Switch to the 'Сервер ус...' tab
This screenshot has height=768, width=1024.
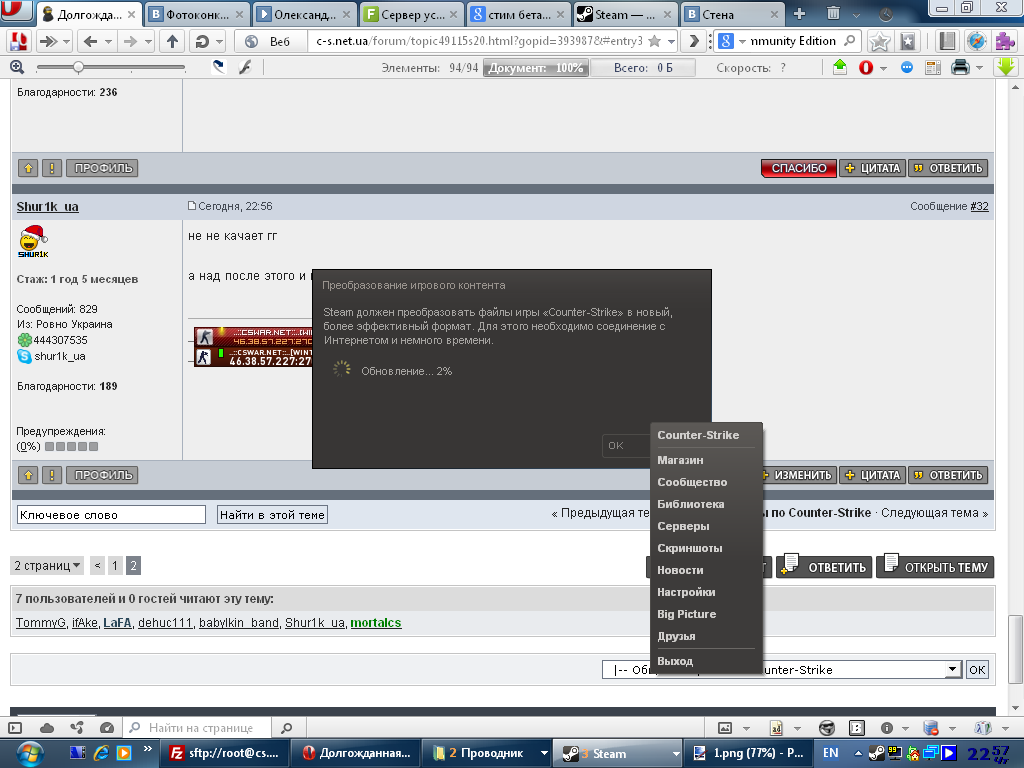tap(412, 14)
